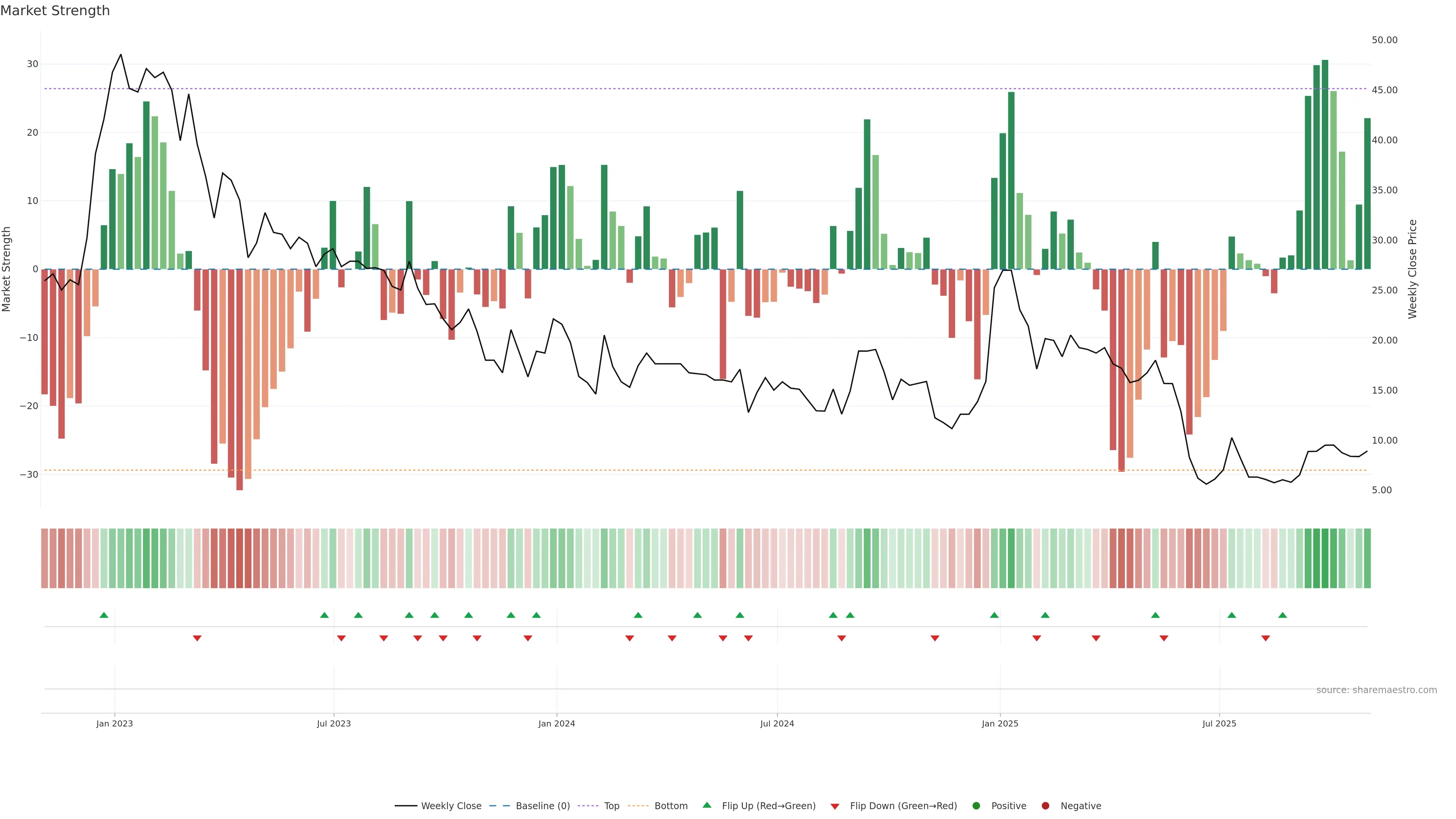Click green flip-up marker just before Jan 2025
This screenshot has width=1456, height=819.
pyautogui.click(x=994, y=615)
